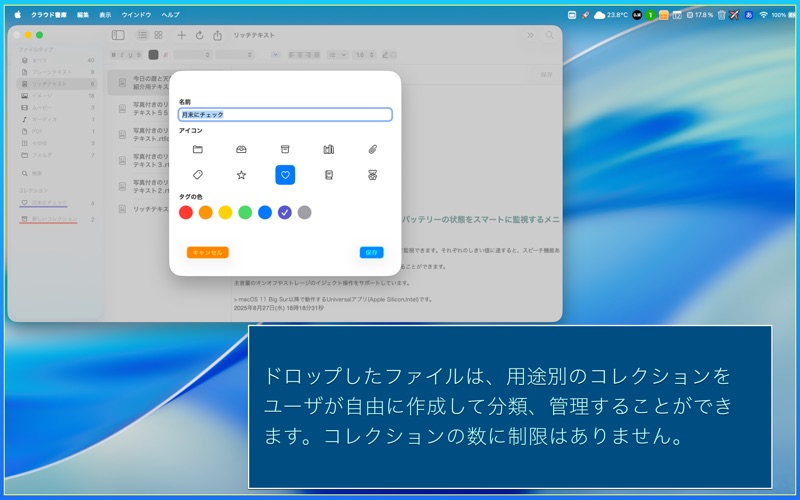
Task: Toggle underline U in the format bar
Action: pyautogui.click(x=130, y=55)
